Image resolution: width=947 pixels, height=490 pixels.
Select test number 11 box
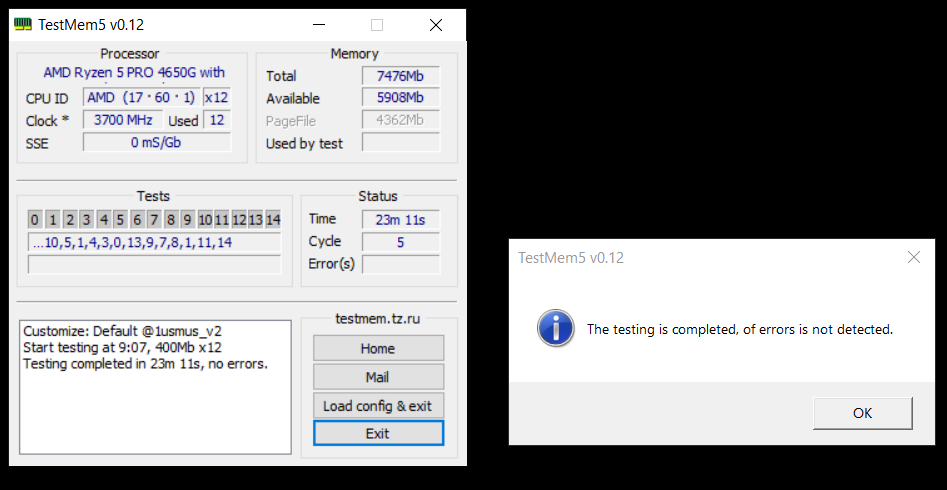(x=222, y=219)
